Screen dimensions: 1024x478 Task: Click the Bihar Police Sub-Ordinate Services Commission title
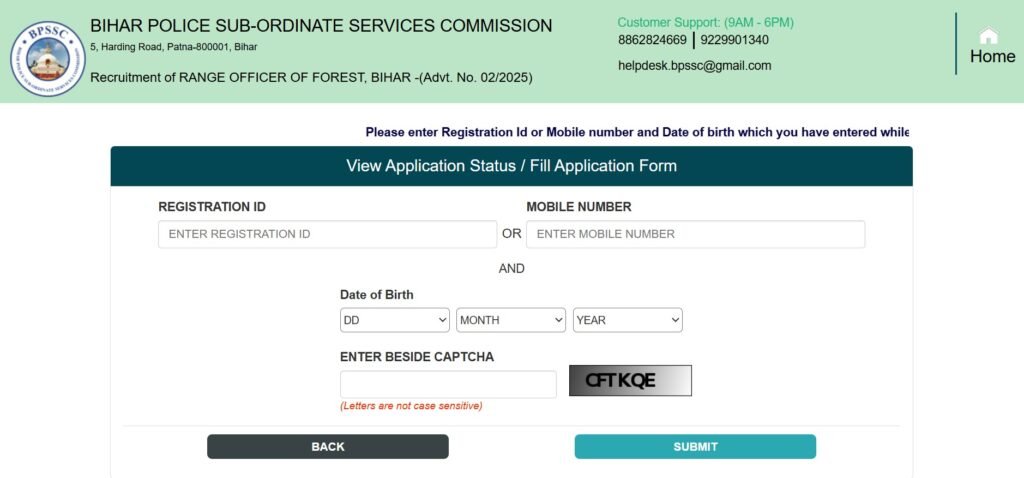321,26
